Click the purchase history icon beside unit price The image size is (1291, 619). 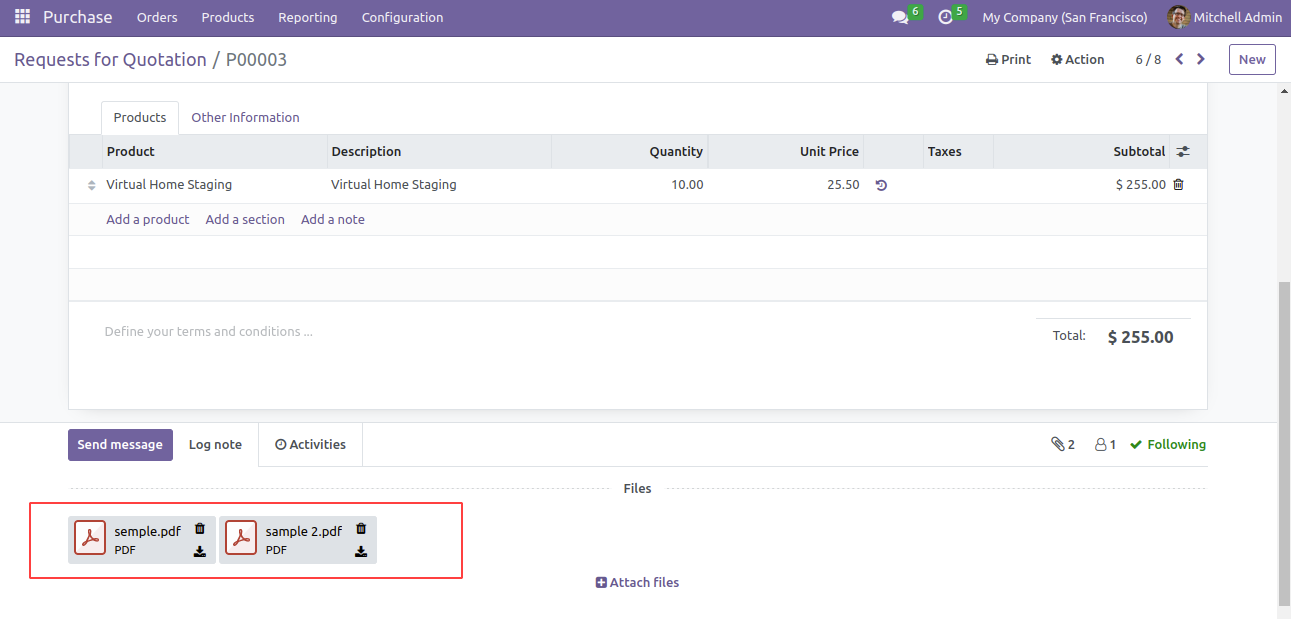click(x=881, y=185)
